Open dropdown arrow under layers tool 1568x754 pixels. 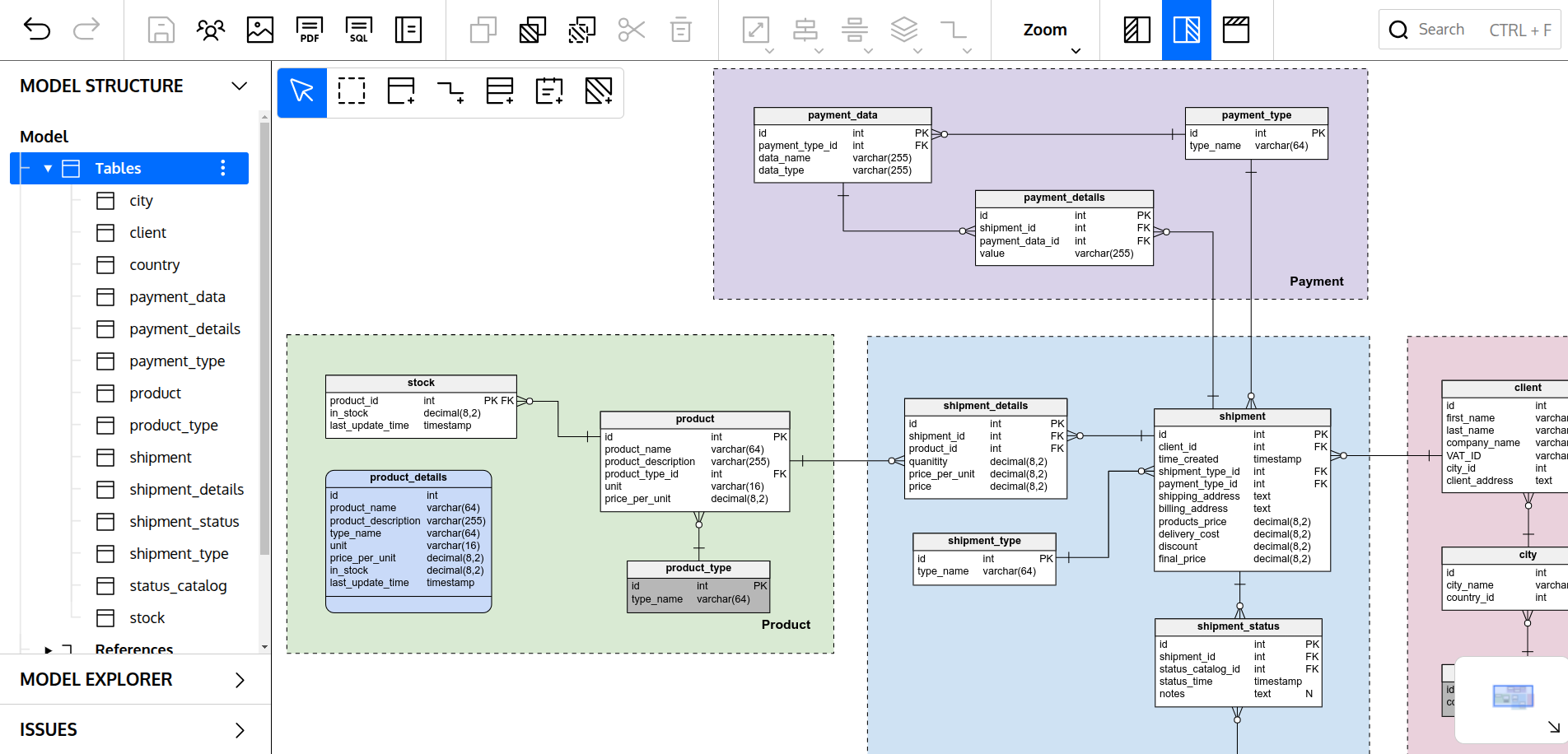click(917, 51)
